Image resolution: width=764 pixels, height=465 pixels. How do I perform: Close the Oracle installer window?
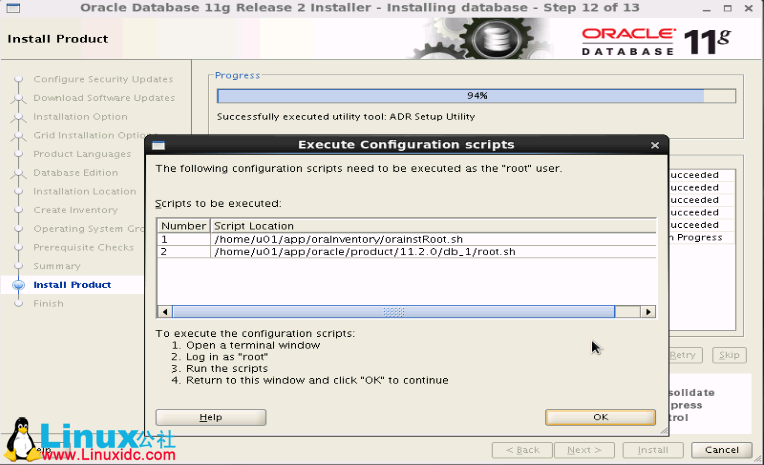pos(749,8)
